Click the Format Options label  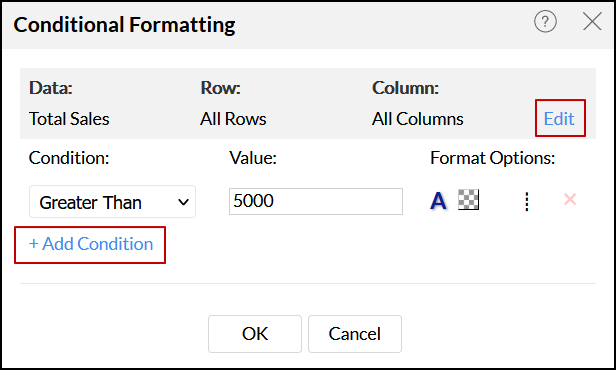point(493,158)
